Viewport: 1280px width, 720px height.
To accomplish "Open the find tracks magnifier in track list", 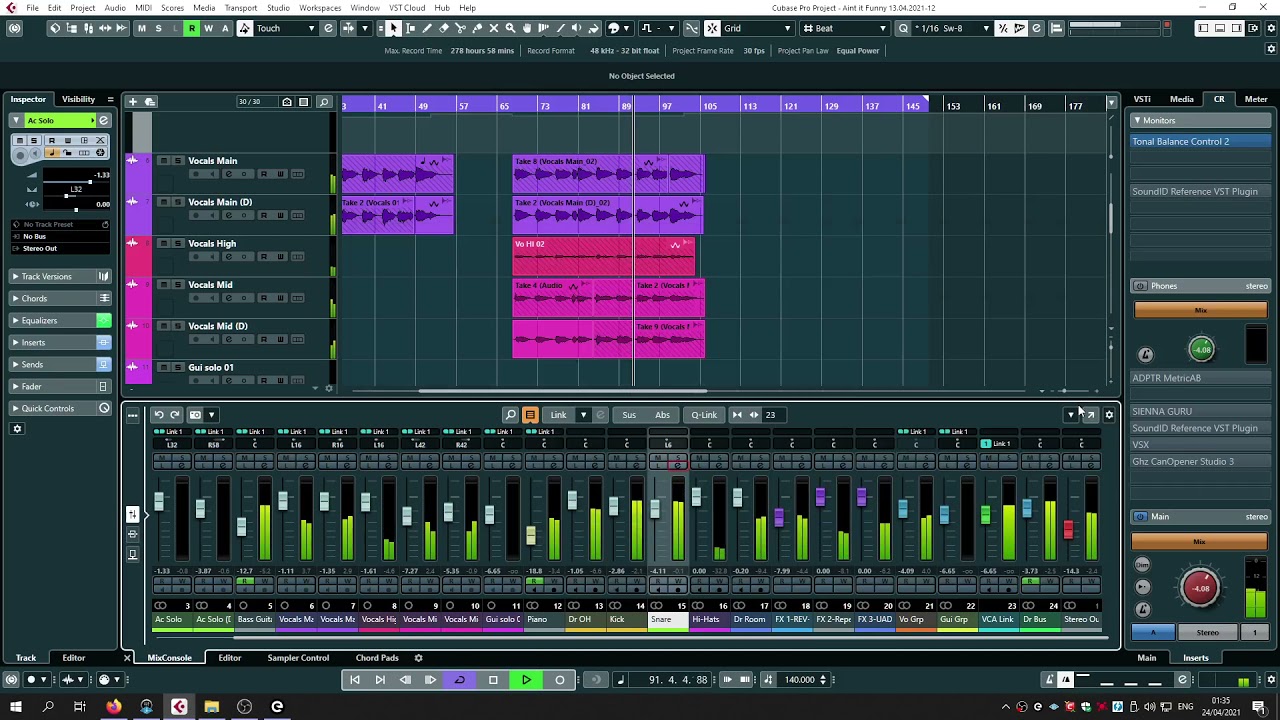I will (x=324, y=102).
